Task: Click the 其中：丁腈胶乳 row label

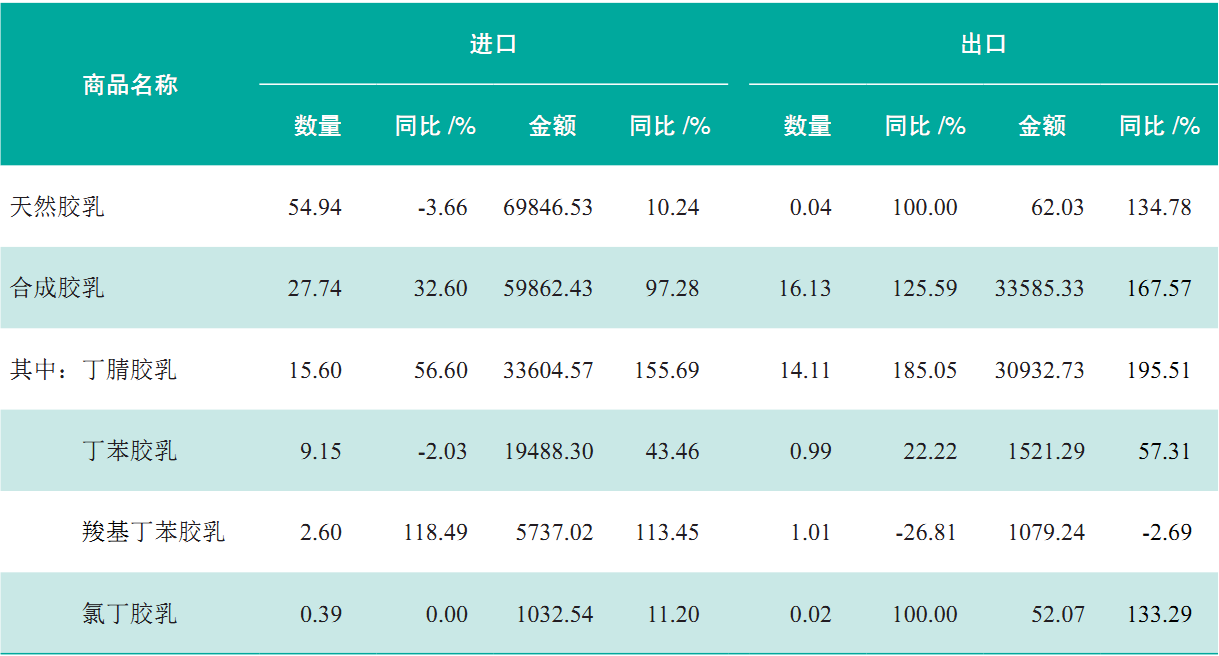Action: coord(93,370)
